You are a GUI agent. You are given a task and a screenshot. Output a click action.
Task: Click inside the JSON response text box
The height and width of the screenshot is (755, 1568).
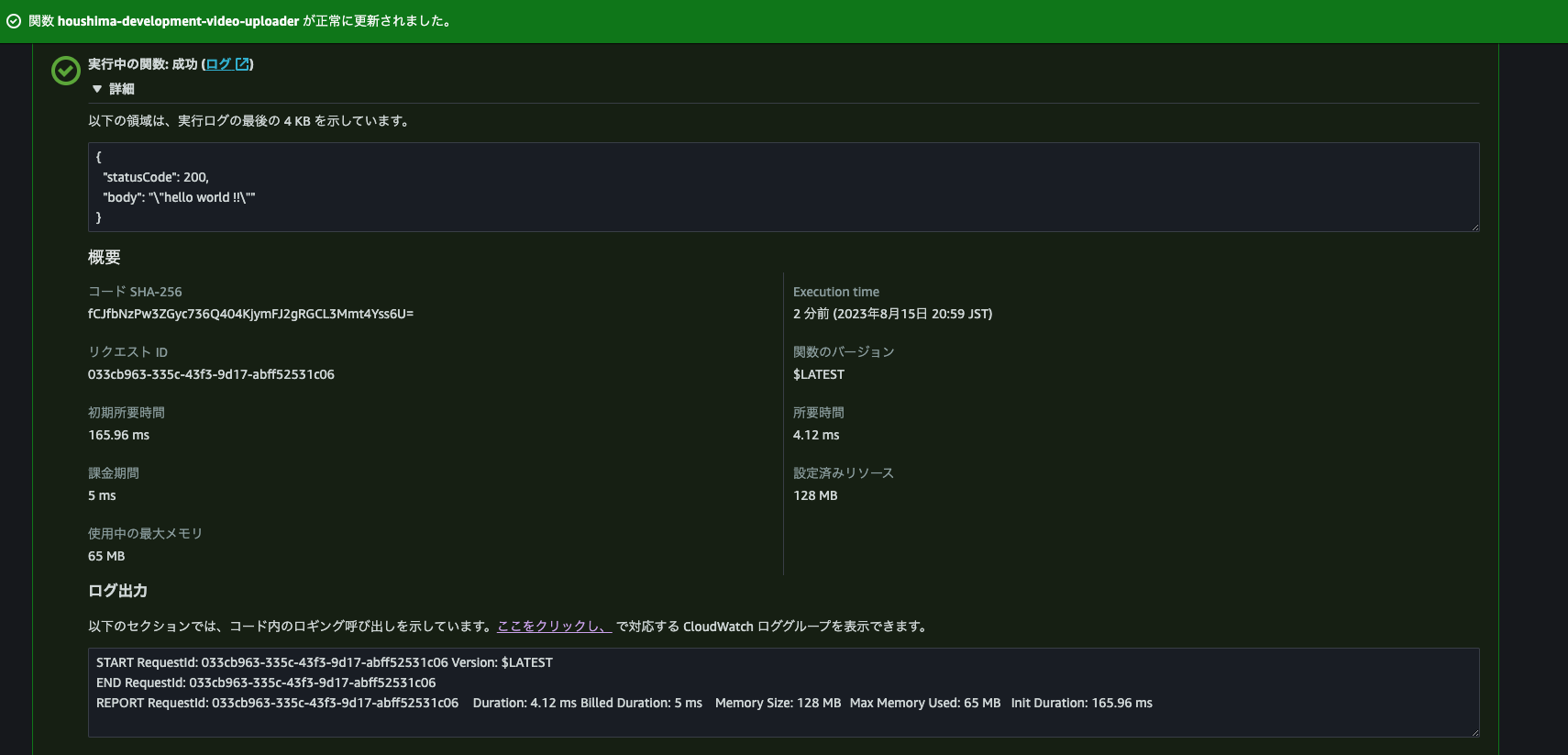(x=783, y=187)
